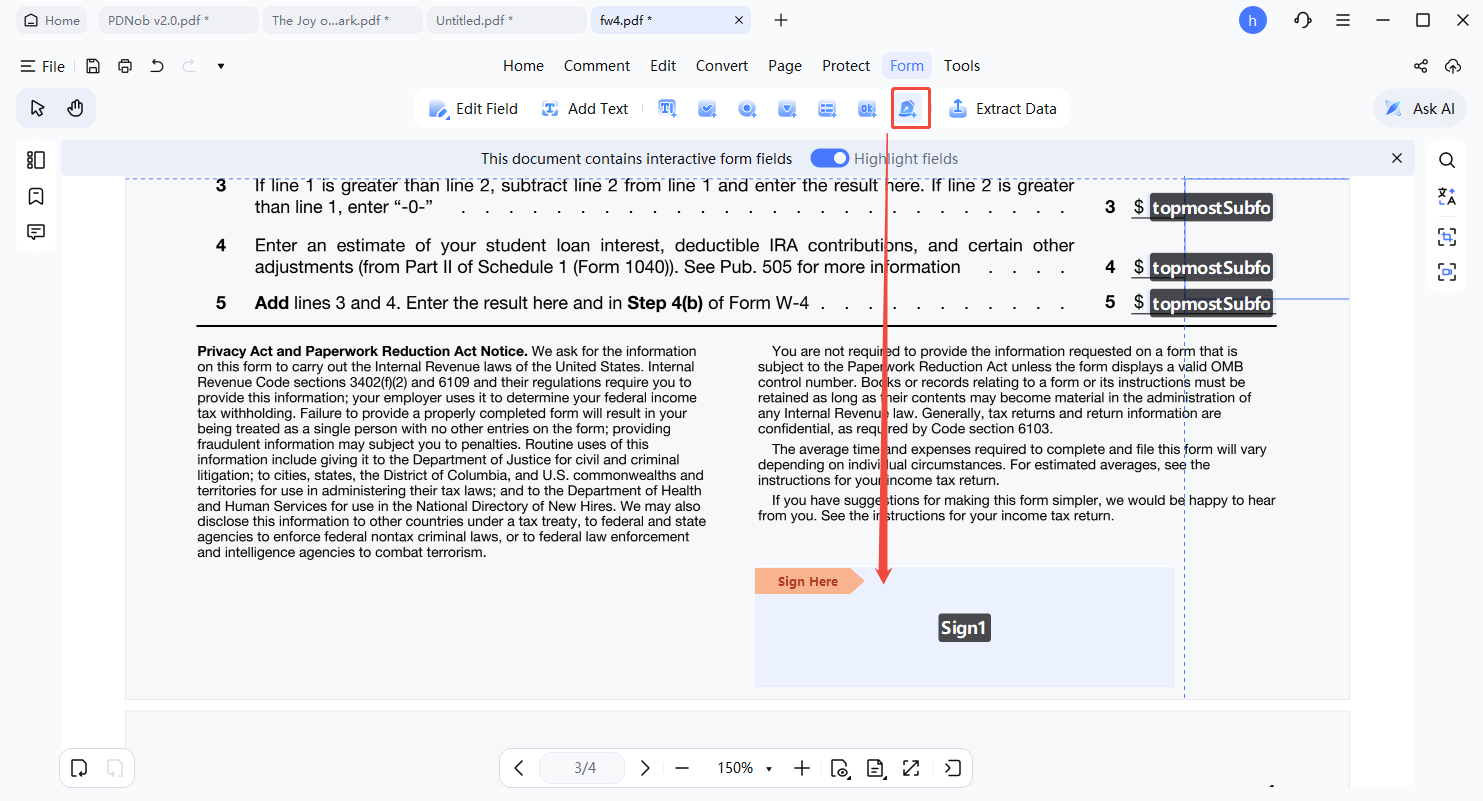Select the hand pan tool
Image resolution: width=1483 pixels, height=801 pixels.
(x=76, y=108)
